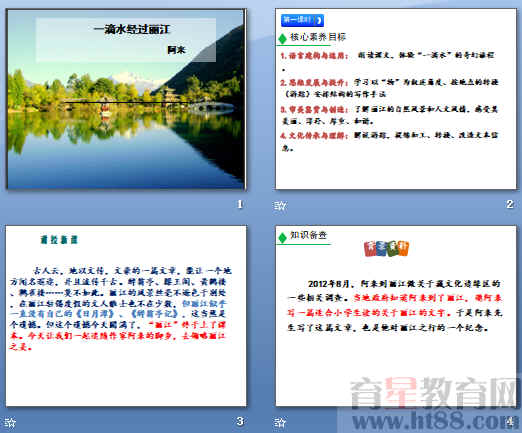Click the colorful card graphic on slide 4
Image resolution: width=522 pixels, height=433 pixels.
(386, 248)
